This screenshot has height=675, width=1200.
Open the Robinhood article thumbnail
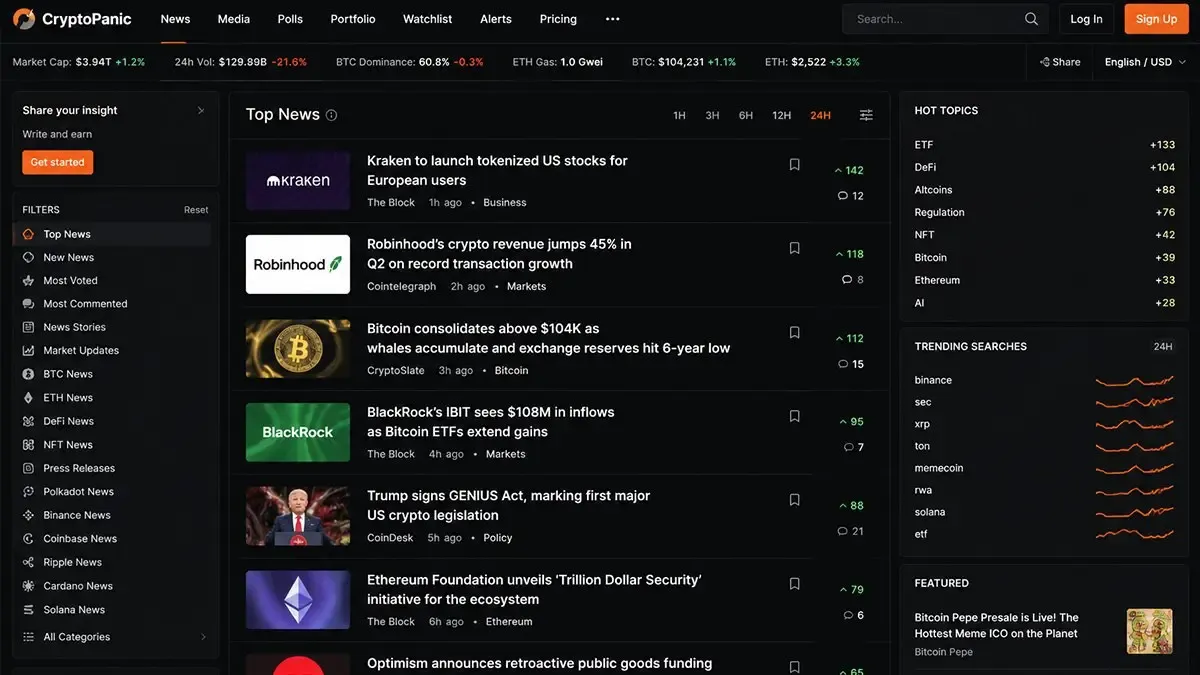(x=298, y=264)
